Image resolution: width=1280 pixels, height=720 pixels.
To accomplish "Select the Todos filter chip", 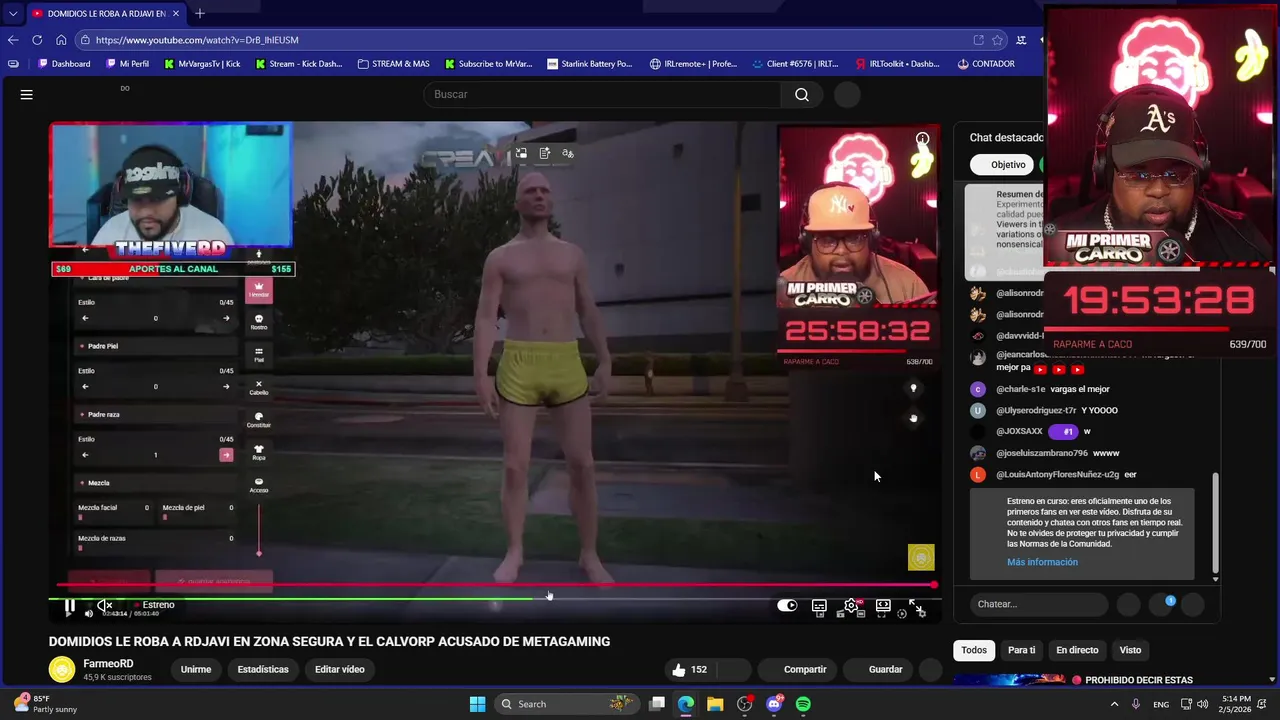I will click(974, 650).
